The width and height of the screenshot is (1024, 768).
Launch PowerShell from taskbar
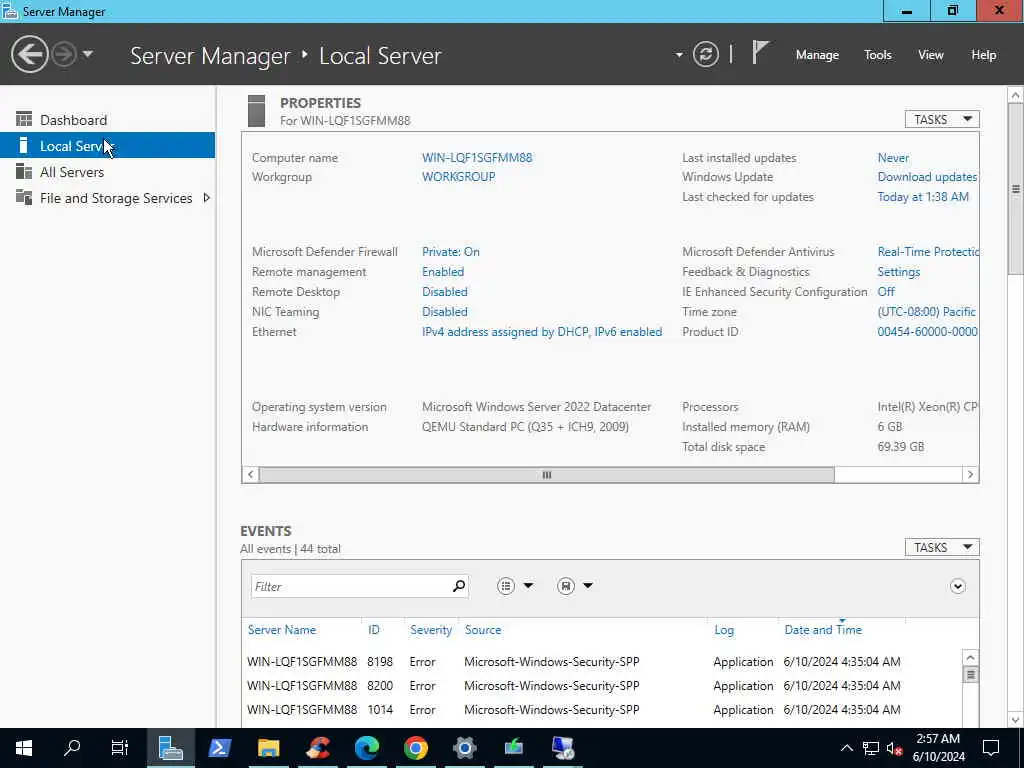[x=219, y=748]
